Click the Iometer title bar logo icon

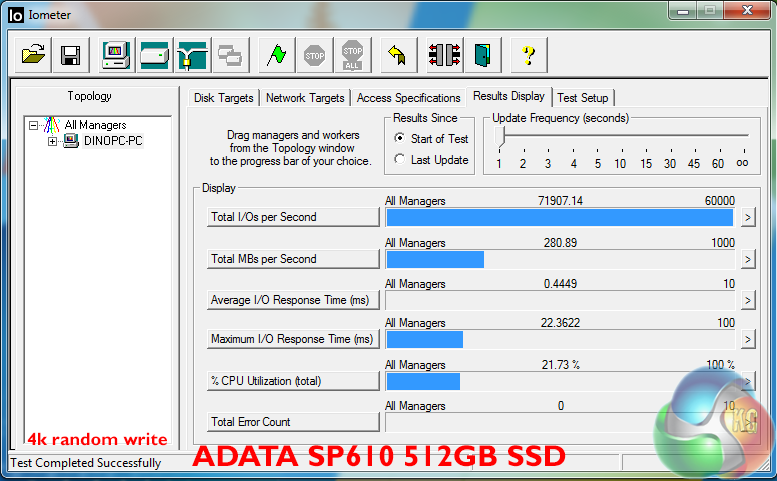click(x=16, y=15)
